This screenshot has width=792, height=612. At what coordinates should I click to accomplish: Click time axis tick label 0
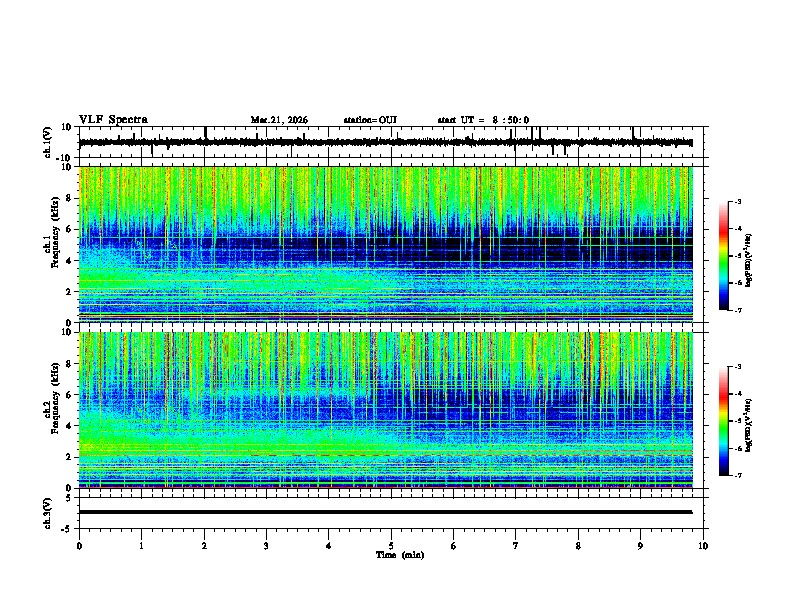(79, 546)
